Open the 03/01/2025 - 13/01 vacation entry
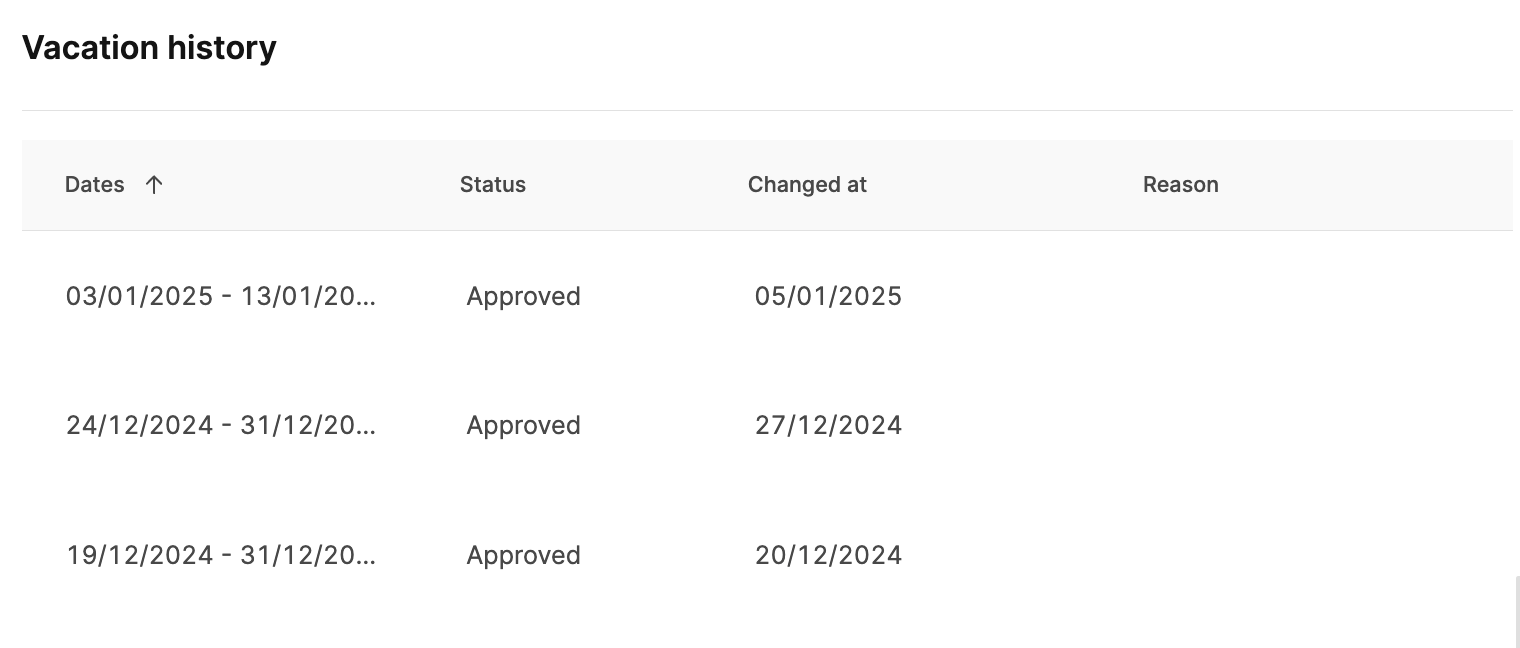 pos(220,296)
